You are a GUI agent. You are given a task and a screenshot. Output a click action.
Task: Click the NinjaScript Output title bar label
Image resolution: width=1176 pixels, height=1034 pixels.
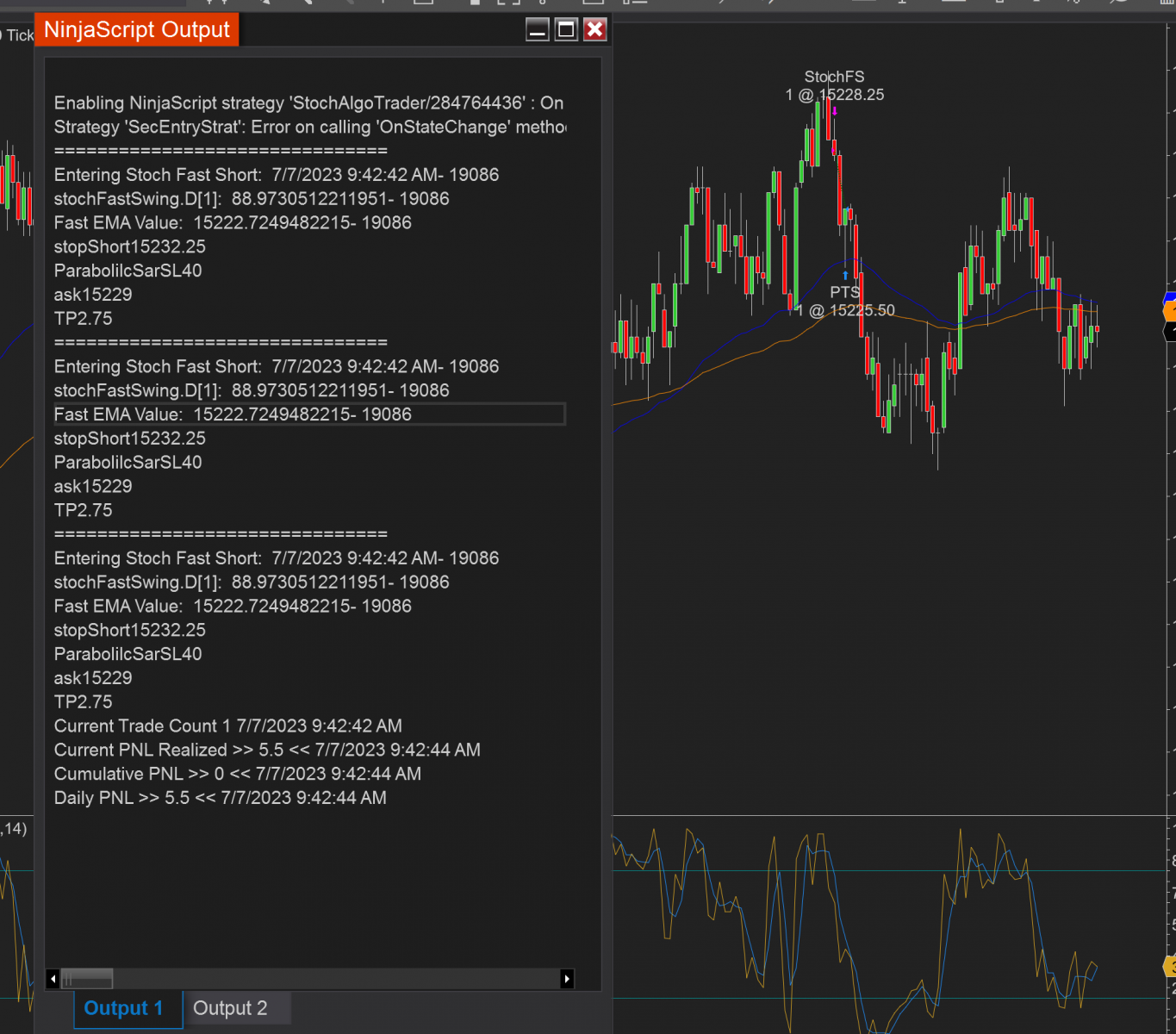coord(137,30)
